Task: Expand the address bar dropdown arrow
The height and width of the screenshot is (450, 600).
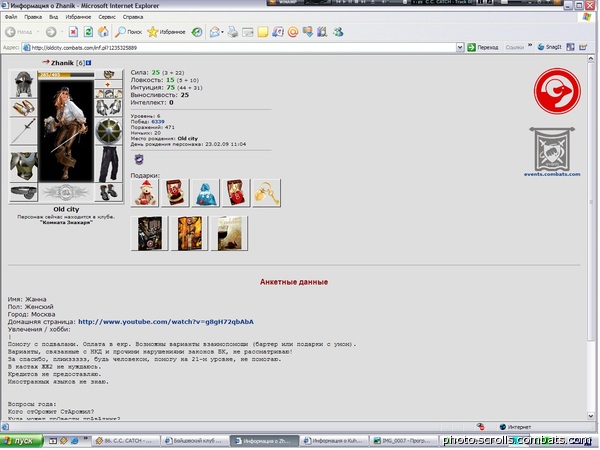Action: [x=460, y=47]
